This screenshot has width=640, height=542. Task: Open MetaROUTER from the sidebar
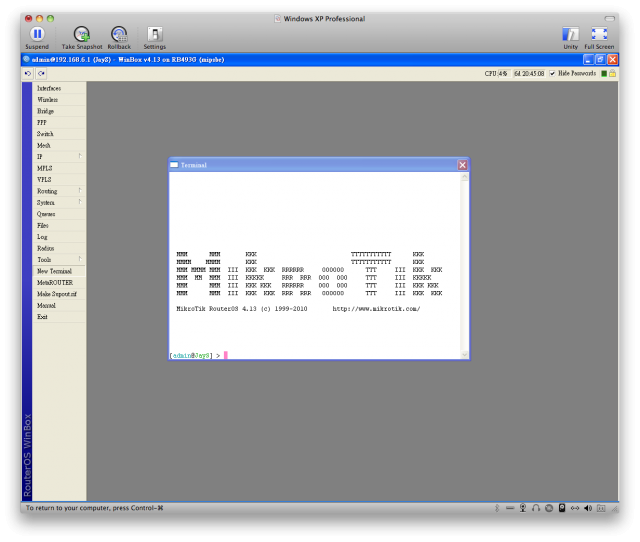(x=59, y=282)
